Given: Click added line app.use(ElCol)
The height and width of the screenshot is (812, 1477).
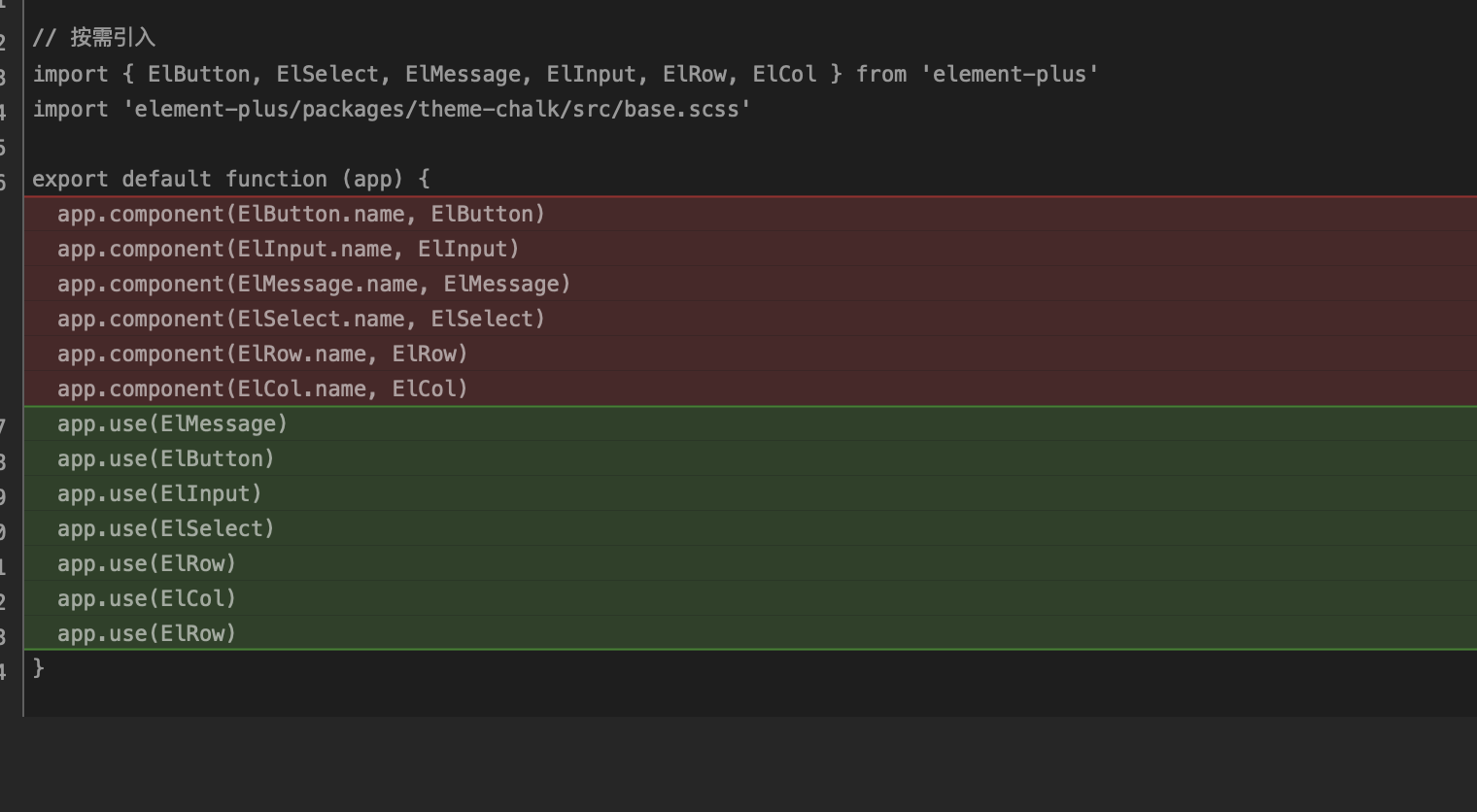Looking at the screenshot, I should coord(147,599).
